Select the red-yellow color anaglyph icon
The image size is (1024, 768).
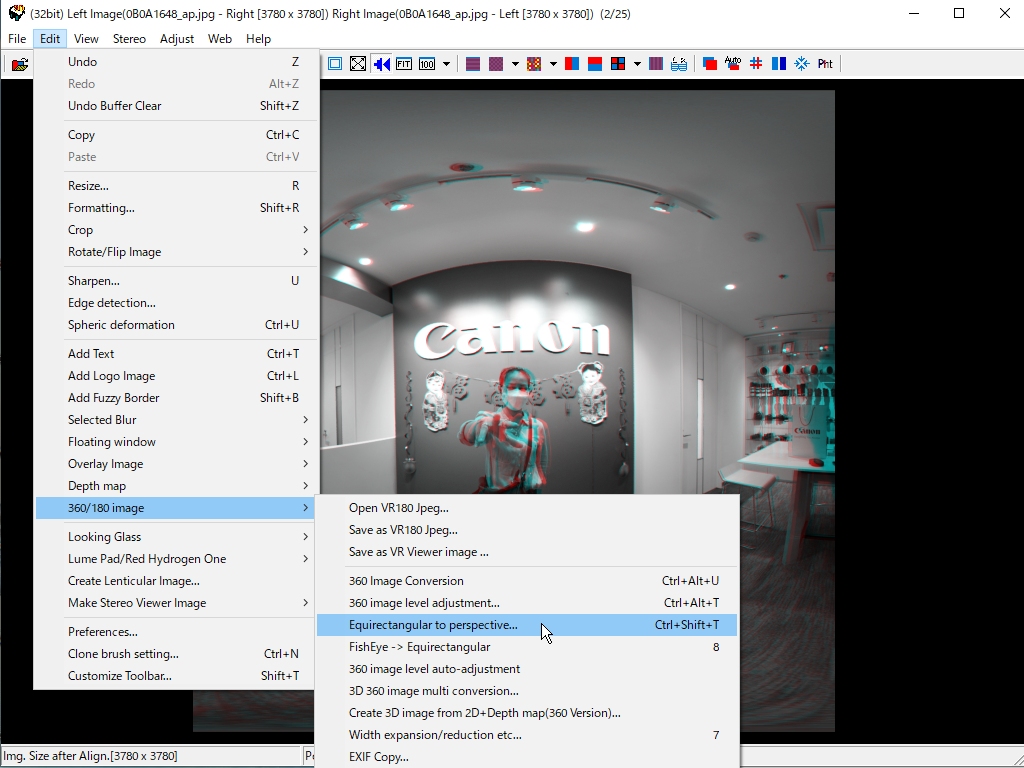[x=534, y=63]
